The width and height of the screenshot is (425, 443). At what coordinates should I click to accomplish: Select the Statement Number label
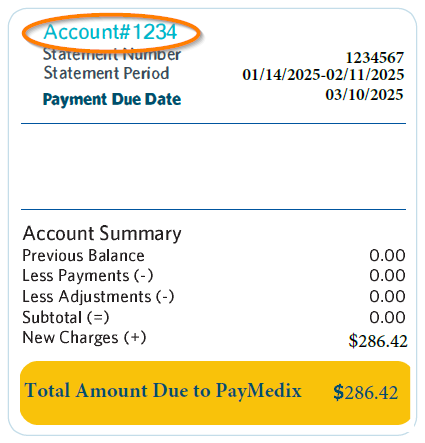pyautogui.click(x=112, y=55)
